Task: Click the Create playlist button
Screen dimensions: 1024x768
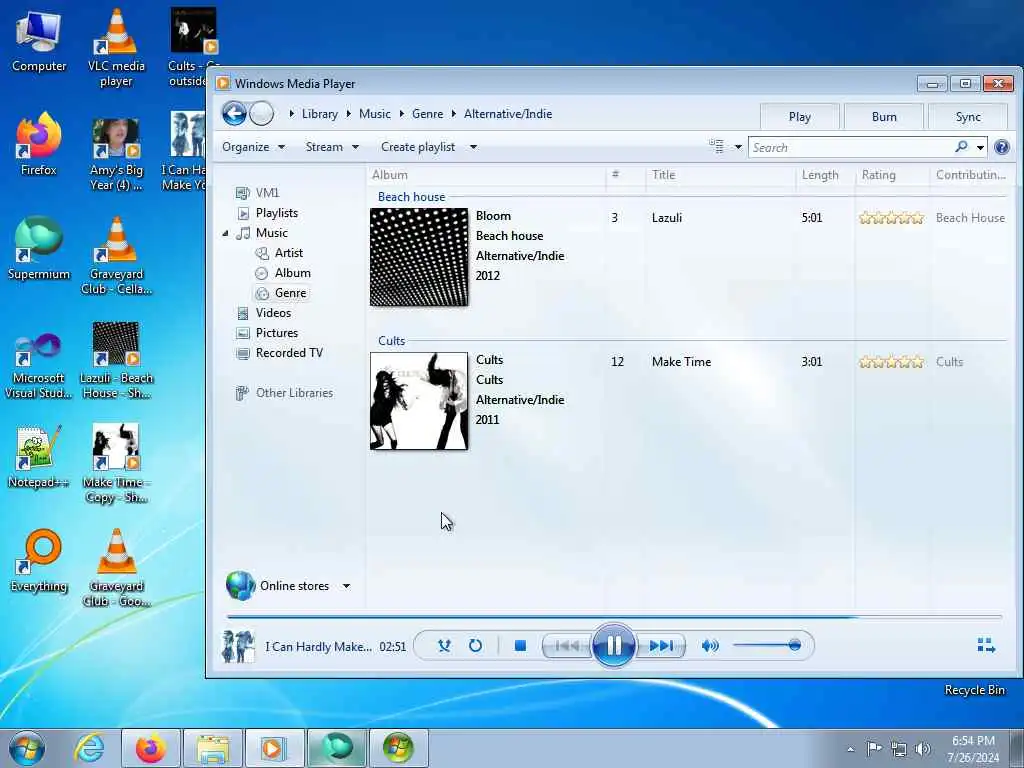Action: tap(418, 147)
